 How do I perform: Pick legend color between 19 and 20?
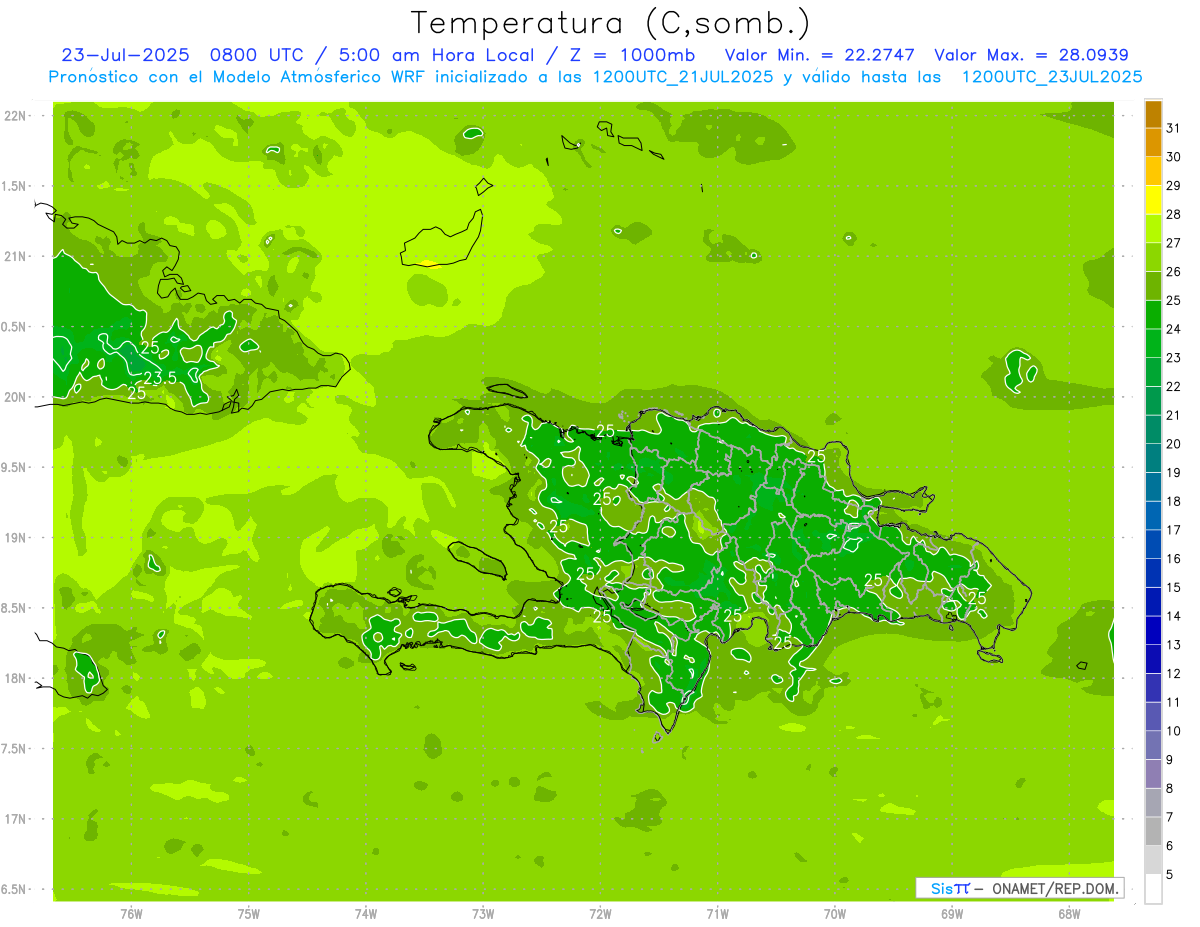(x=1153, y=459)
